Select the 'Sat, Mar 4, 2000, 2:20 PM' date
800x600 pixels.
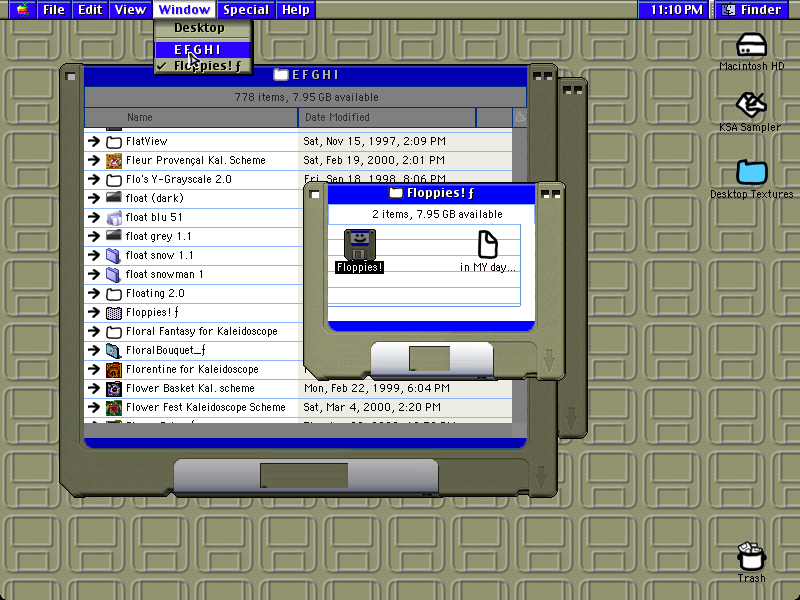coord(372,407)
